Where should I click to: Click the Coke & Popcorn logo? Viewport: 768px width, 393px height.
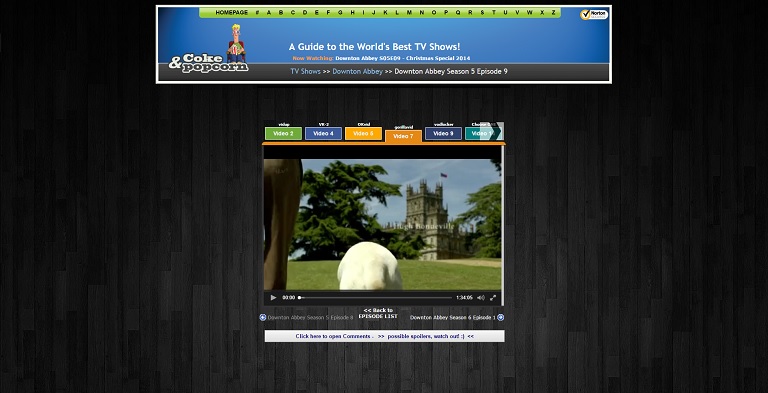(x=209, y=49)
